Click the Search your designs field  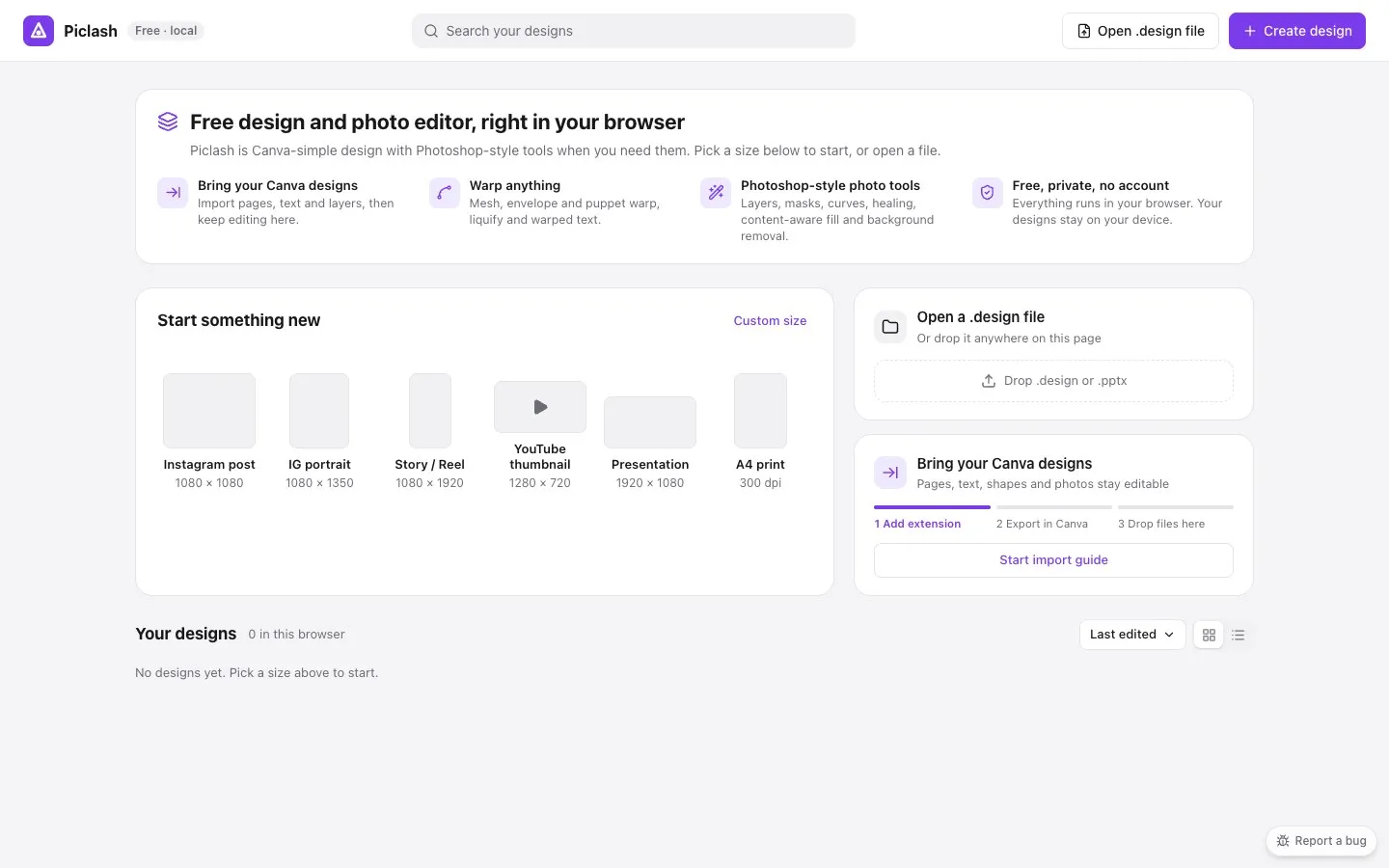[x=634, y=31]
